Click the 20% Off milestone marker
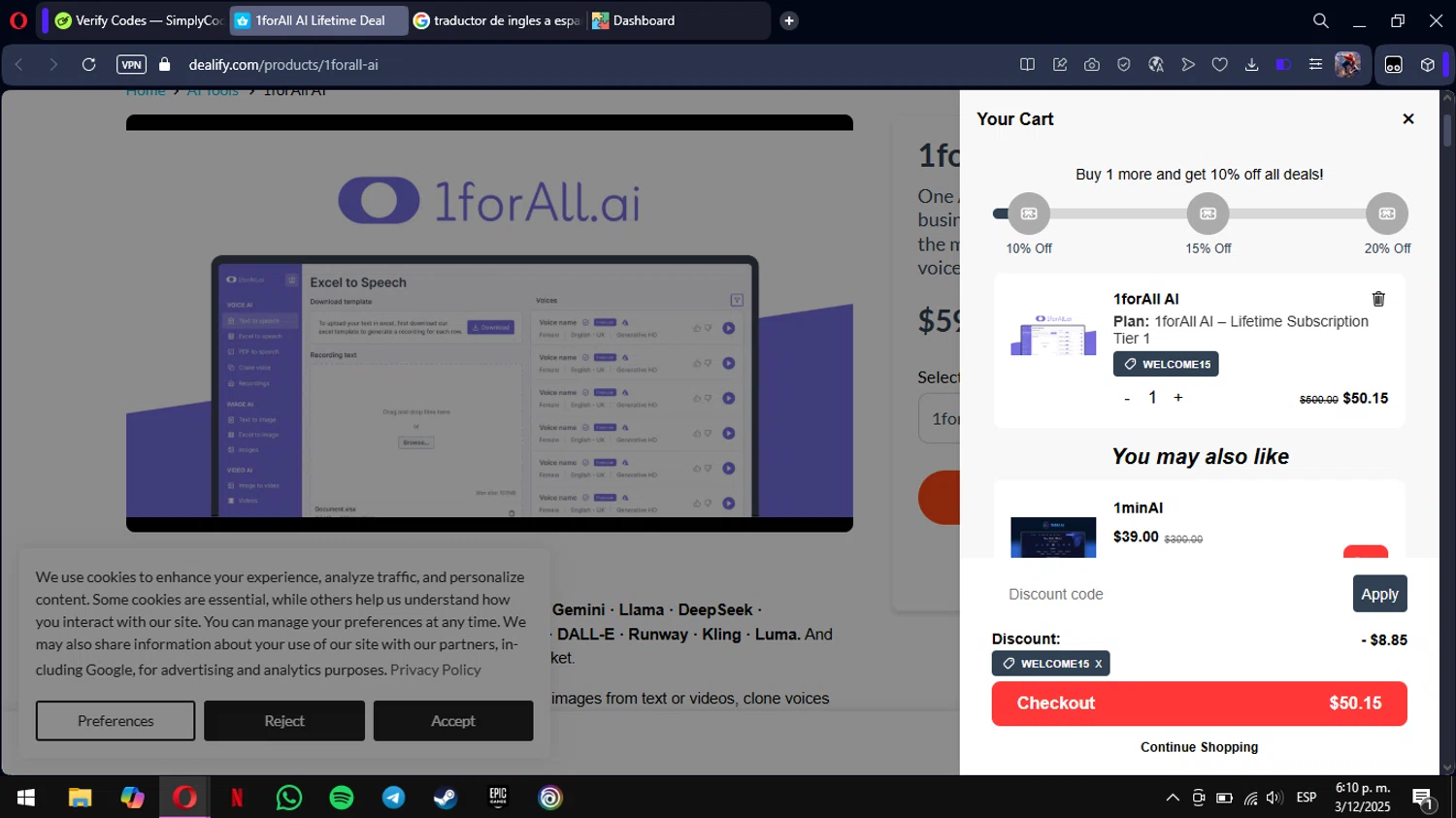 click(1387, 213)
